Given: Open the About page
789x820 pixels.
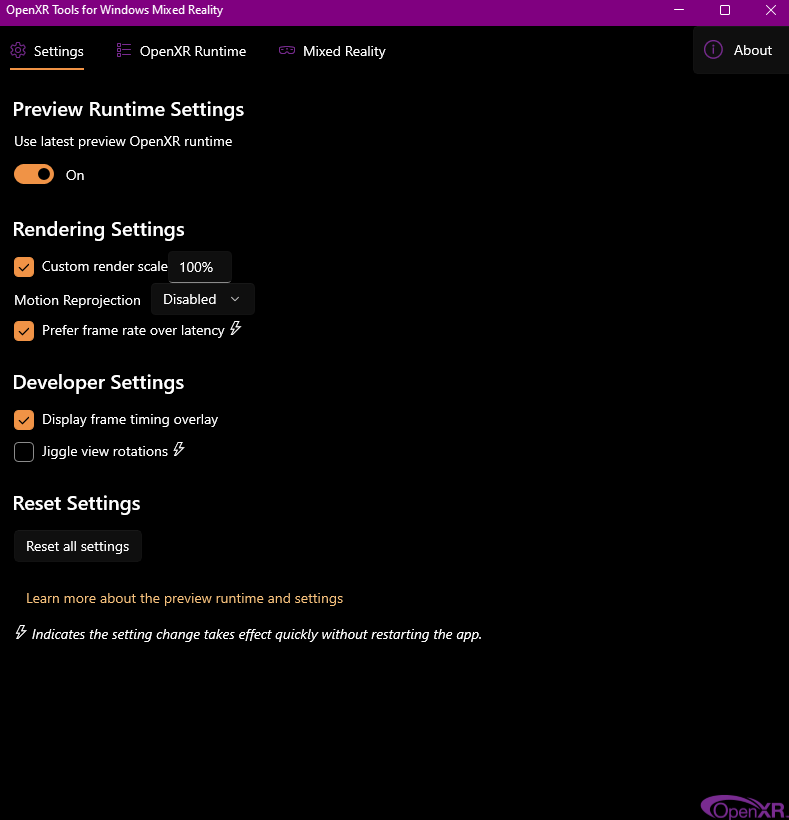Looking at the screenshot, I should tap(740, 50).
